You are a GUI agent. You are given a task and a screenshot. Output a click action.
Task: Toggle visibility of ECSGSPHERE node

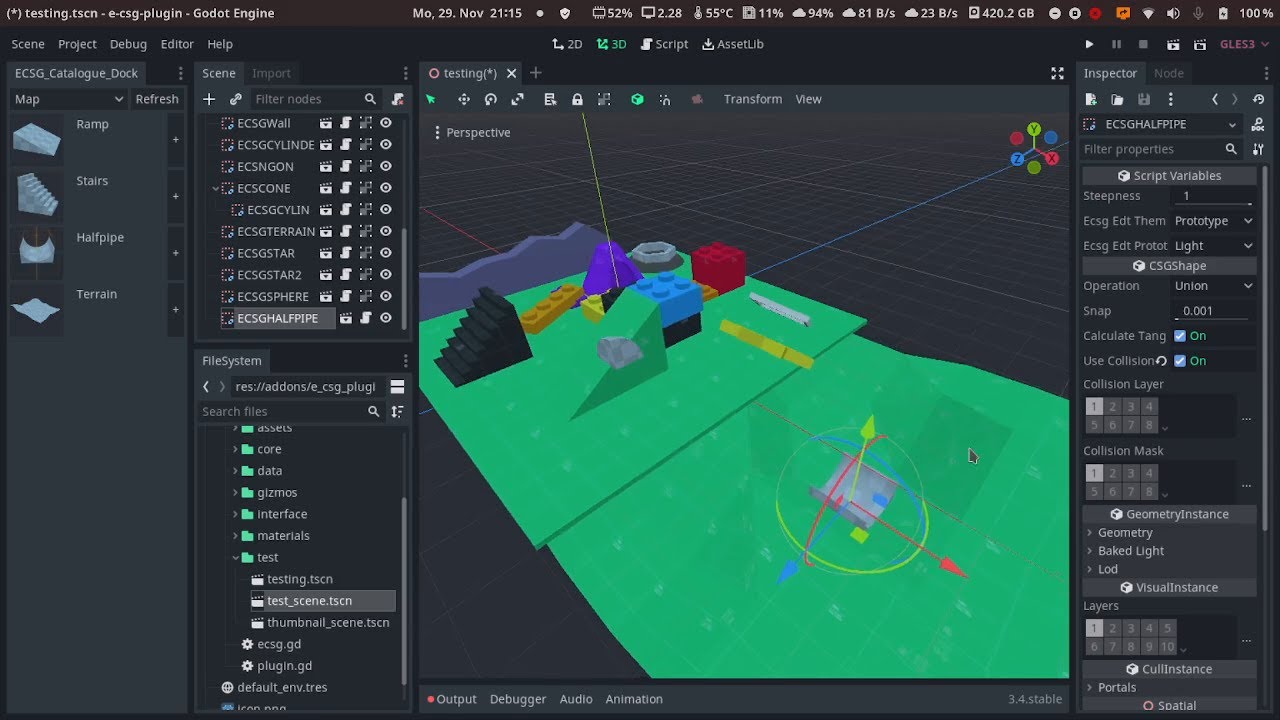[385, 297]
